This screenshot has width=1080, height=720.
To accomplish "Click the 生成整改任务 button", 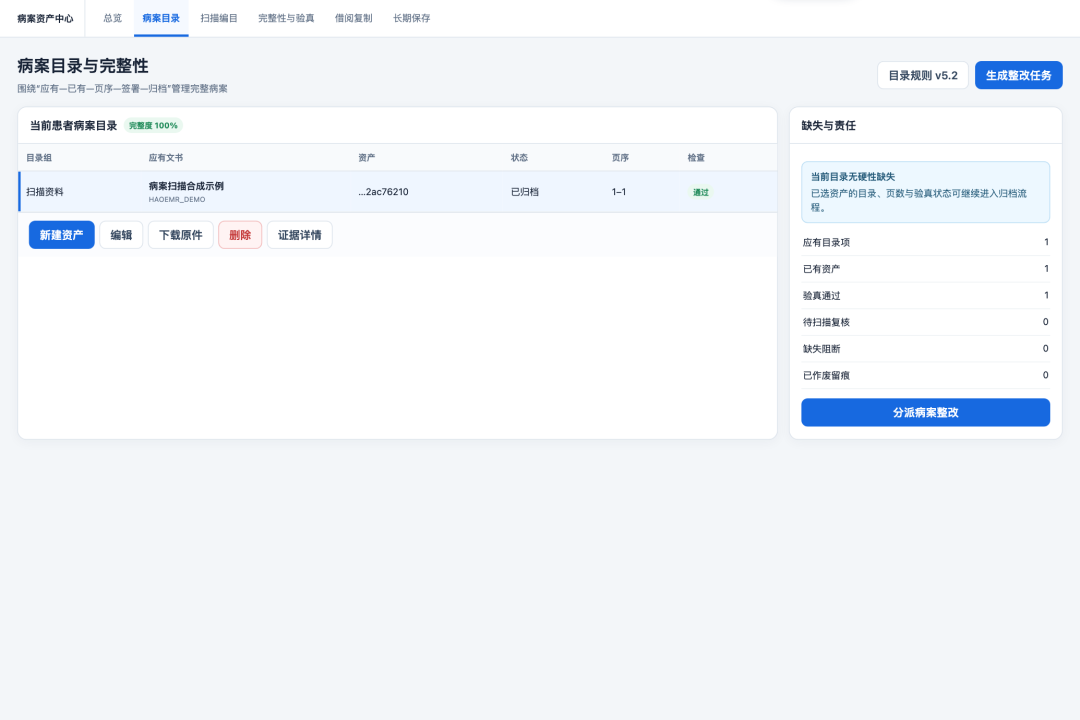I will (x=1019, y=75).
